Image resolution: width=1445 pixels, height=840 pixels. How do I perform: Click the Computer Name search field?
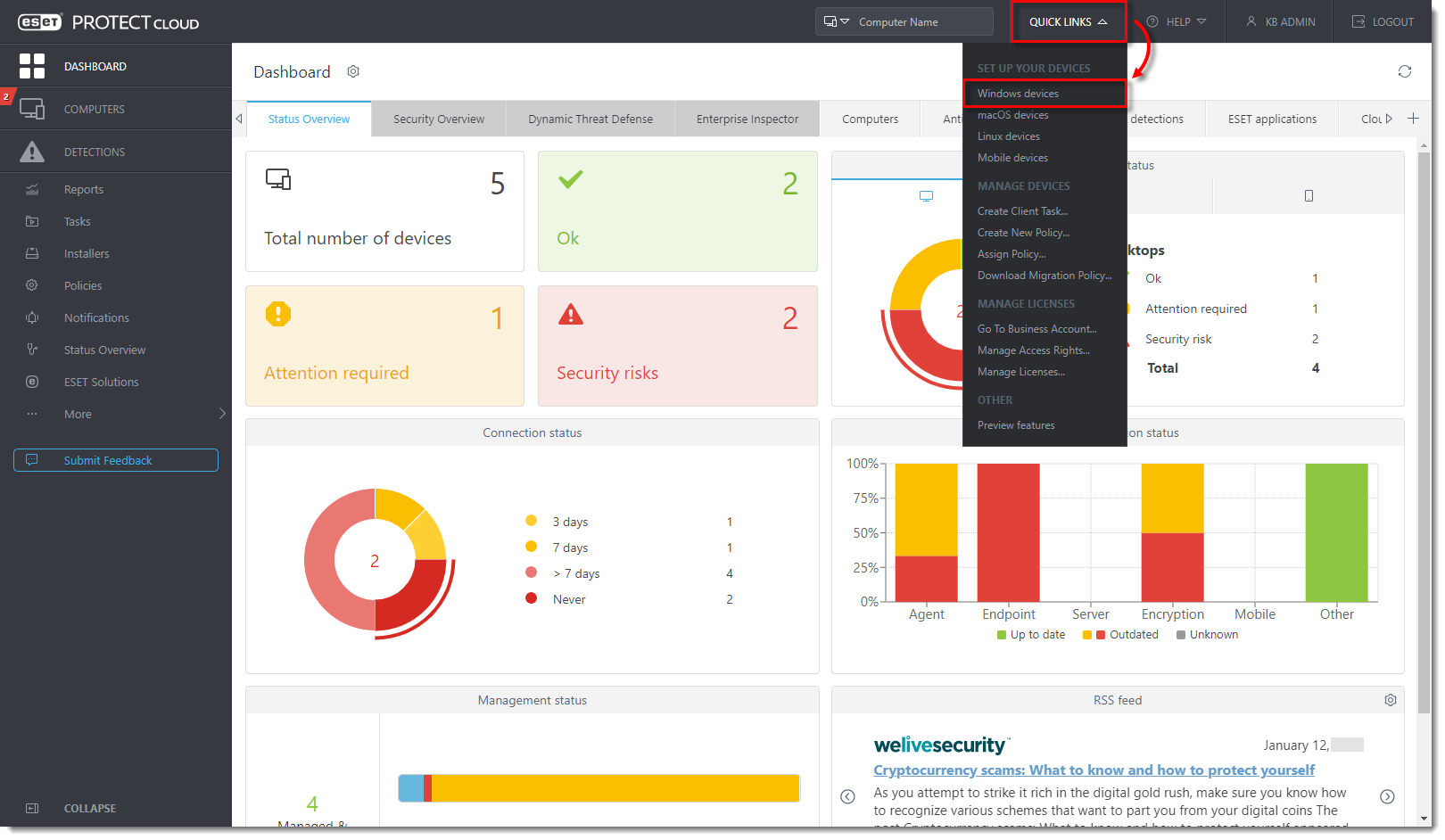(x=919, y=22)
